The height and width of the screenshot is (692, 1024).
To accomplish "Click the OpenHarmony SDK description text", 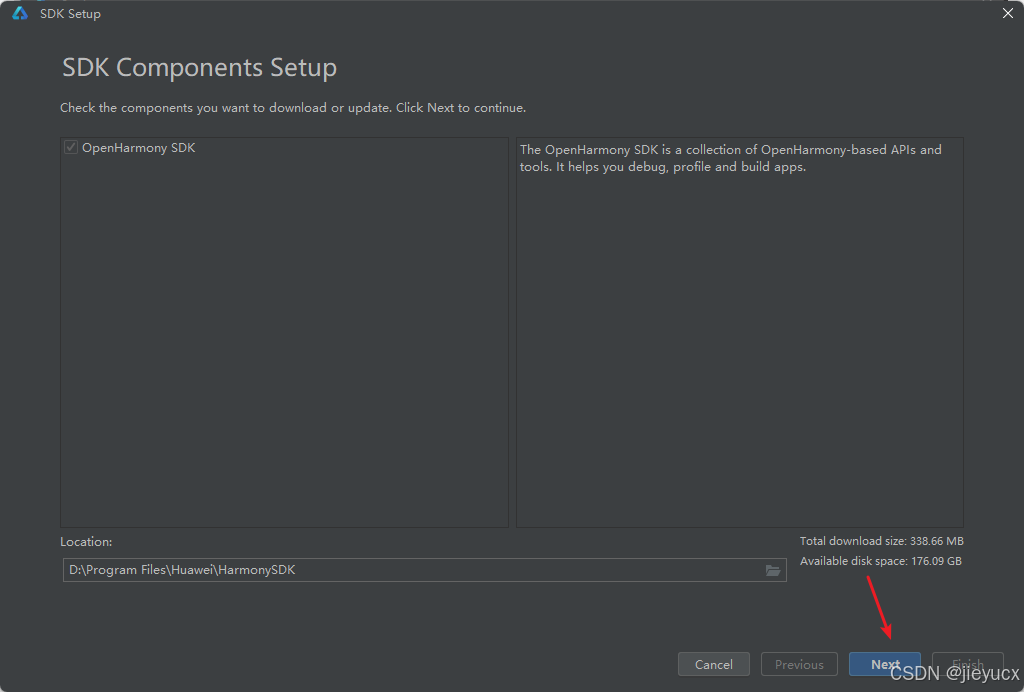I will (x=730, y=158).
